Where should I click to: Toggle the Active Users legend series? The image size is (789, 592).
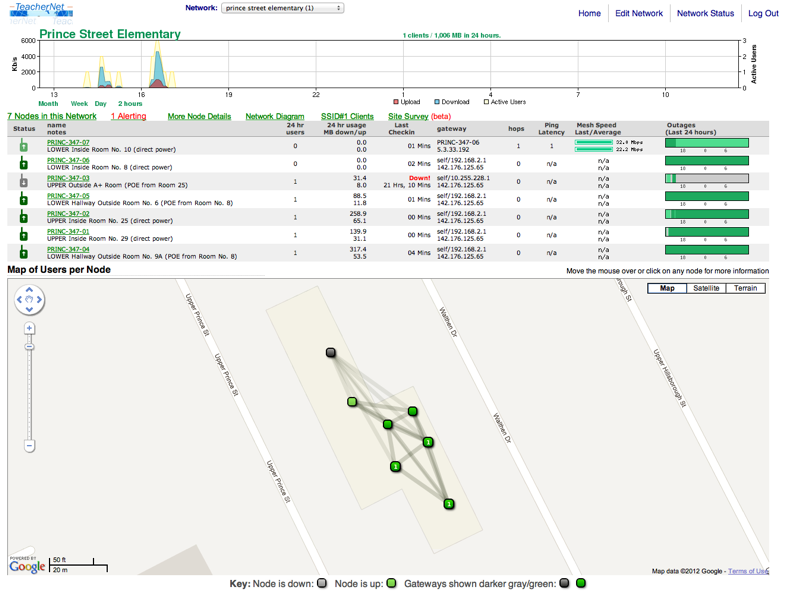click(505, 102)
